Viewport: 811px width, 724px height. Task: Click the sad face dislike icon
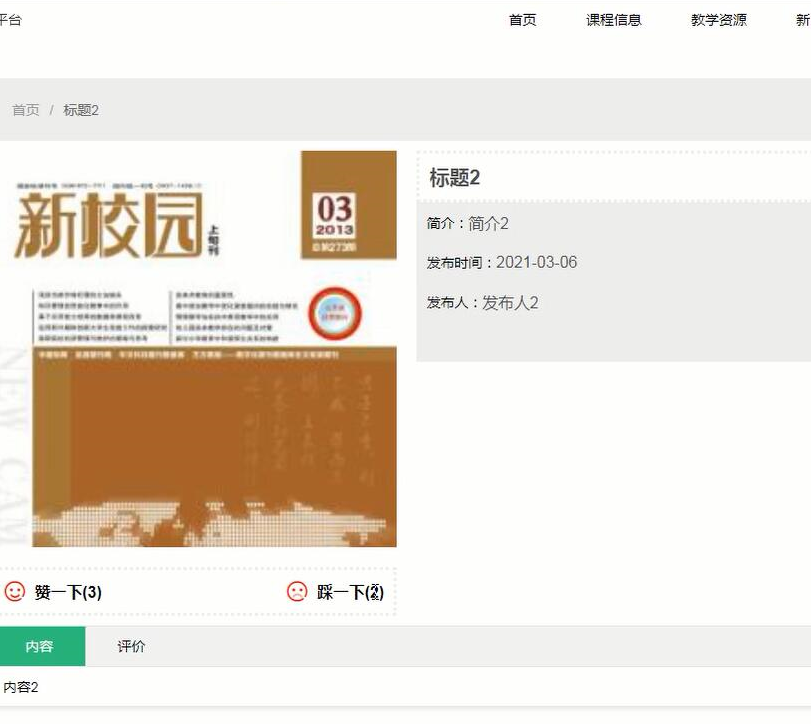pos(297,592)
